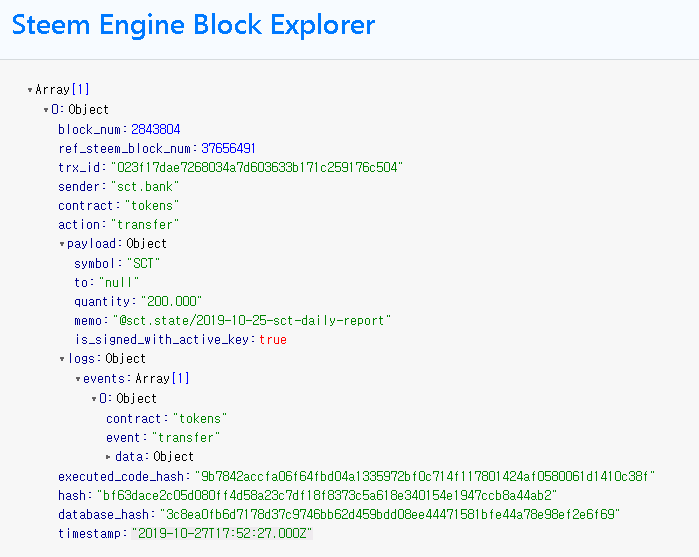Collapse the events Array[1] node

pos(78,379)
